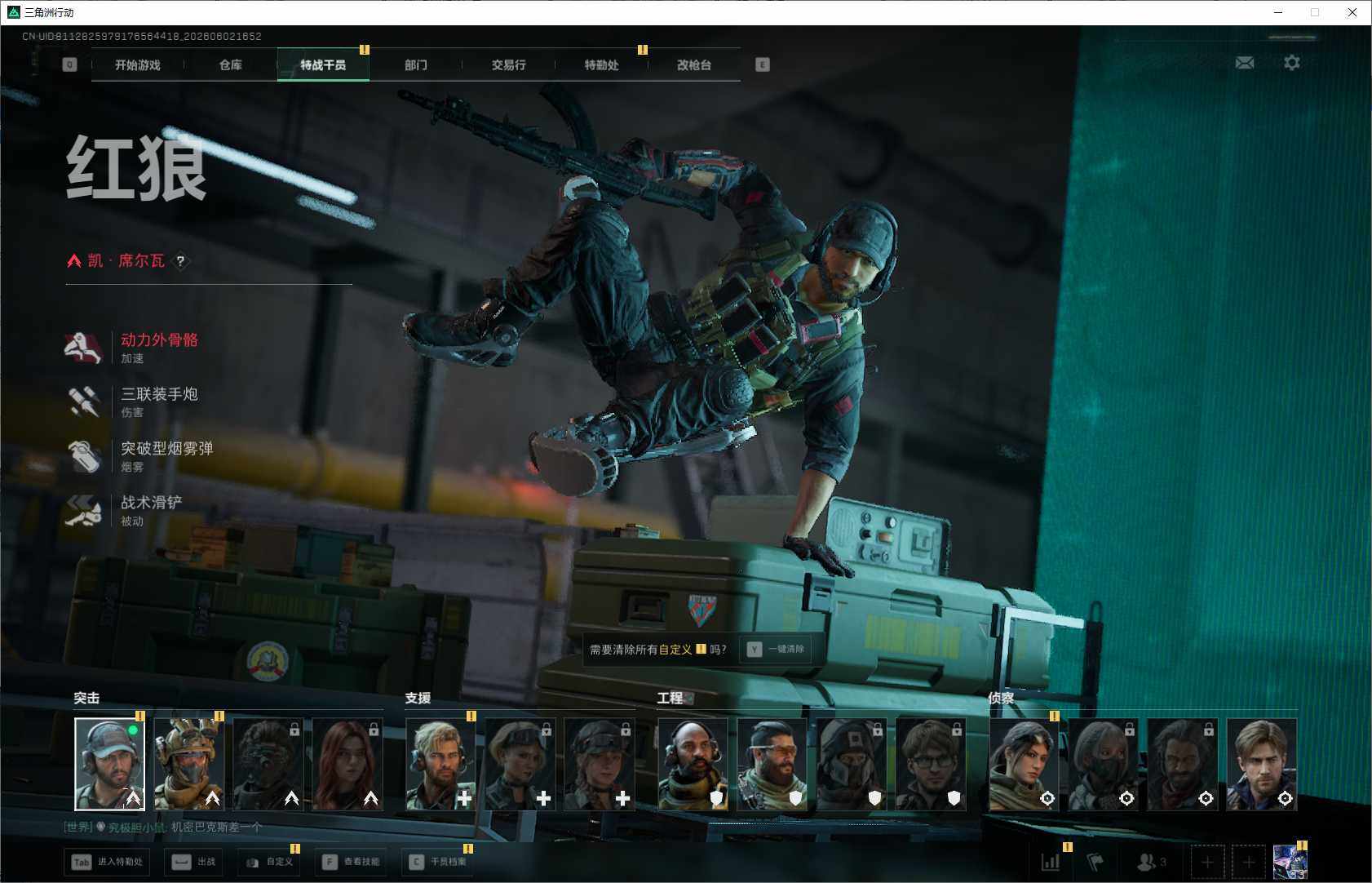The image size is (1372, 883).
Task: Select the locked dark masked assault operator
Action: click(x=268, y=765)
